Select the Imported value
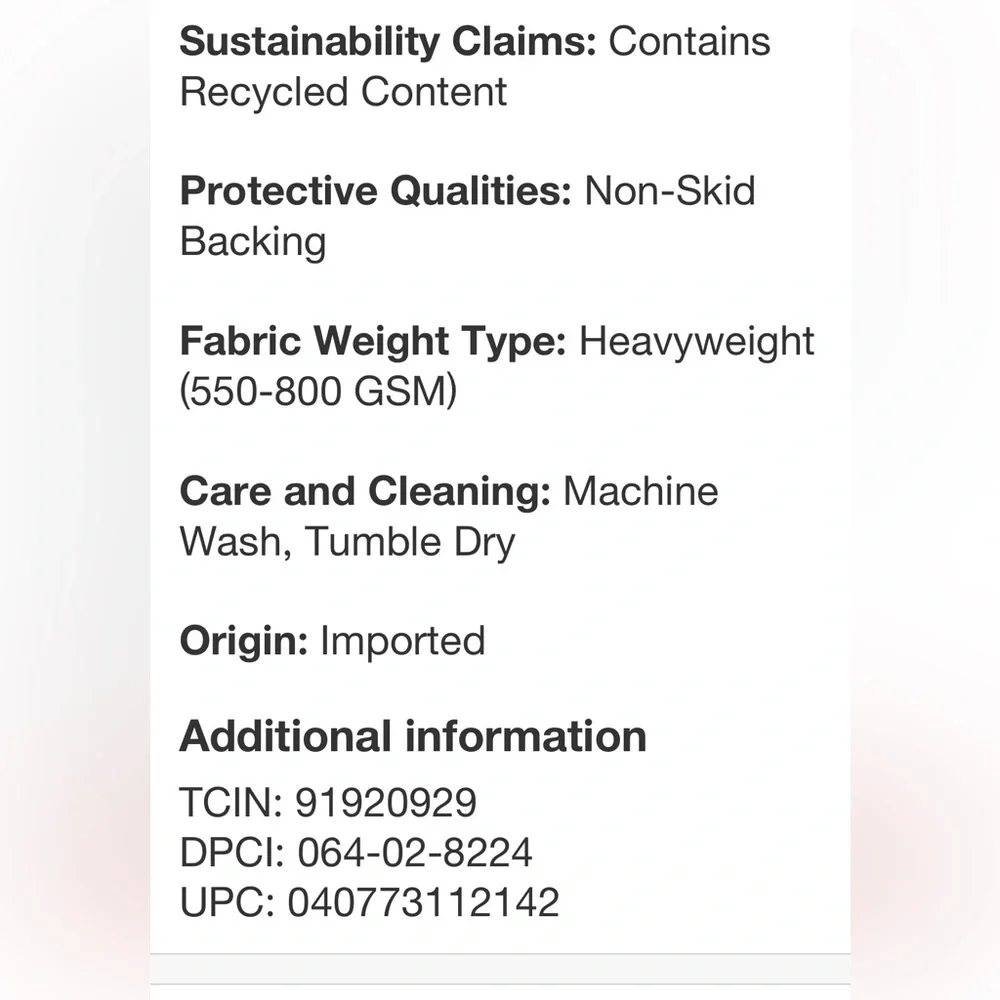The width and height of the screenshot is (1000, 1000). tap(402, 641)
